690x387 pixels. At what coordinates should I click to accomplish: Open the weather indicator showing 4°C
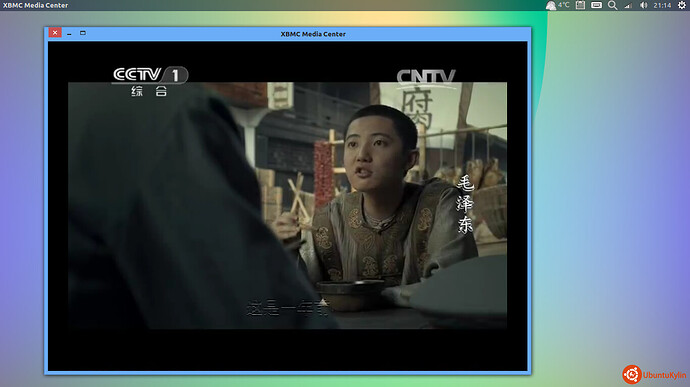tap(558, 5)
